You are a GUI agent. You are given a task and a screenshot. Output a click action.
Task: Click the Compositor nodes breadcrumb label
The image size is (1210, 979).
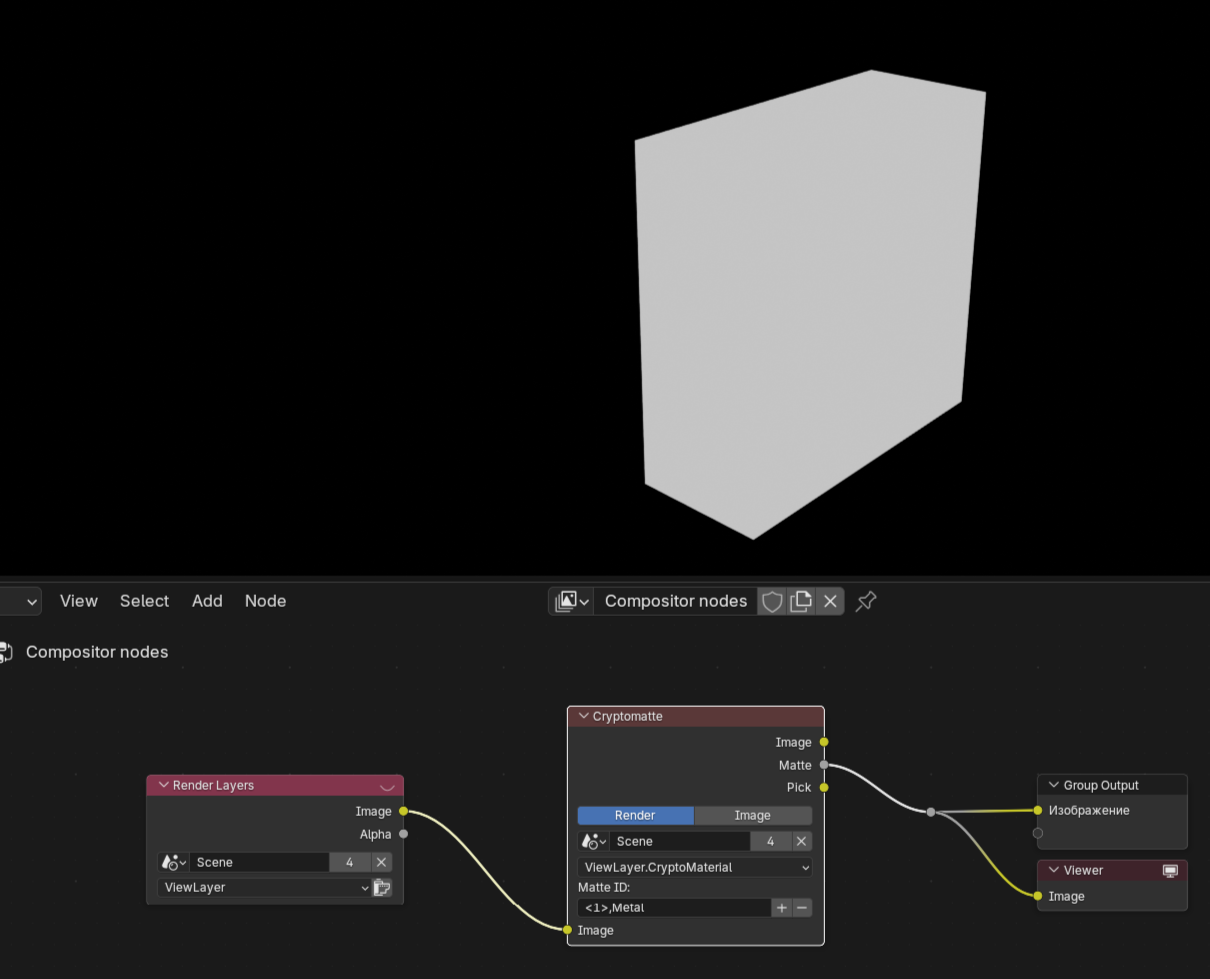(97, 652)
